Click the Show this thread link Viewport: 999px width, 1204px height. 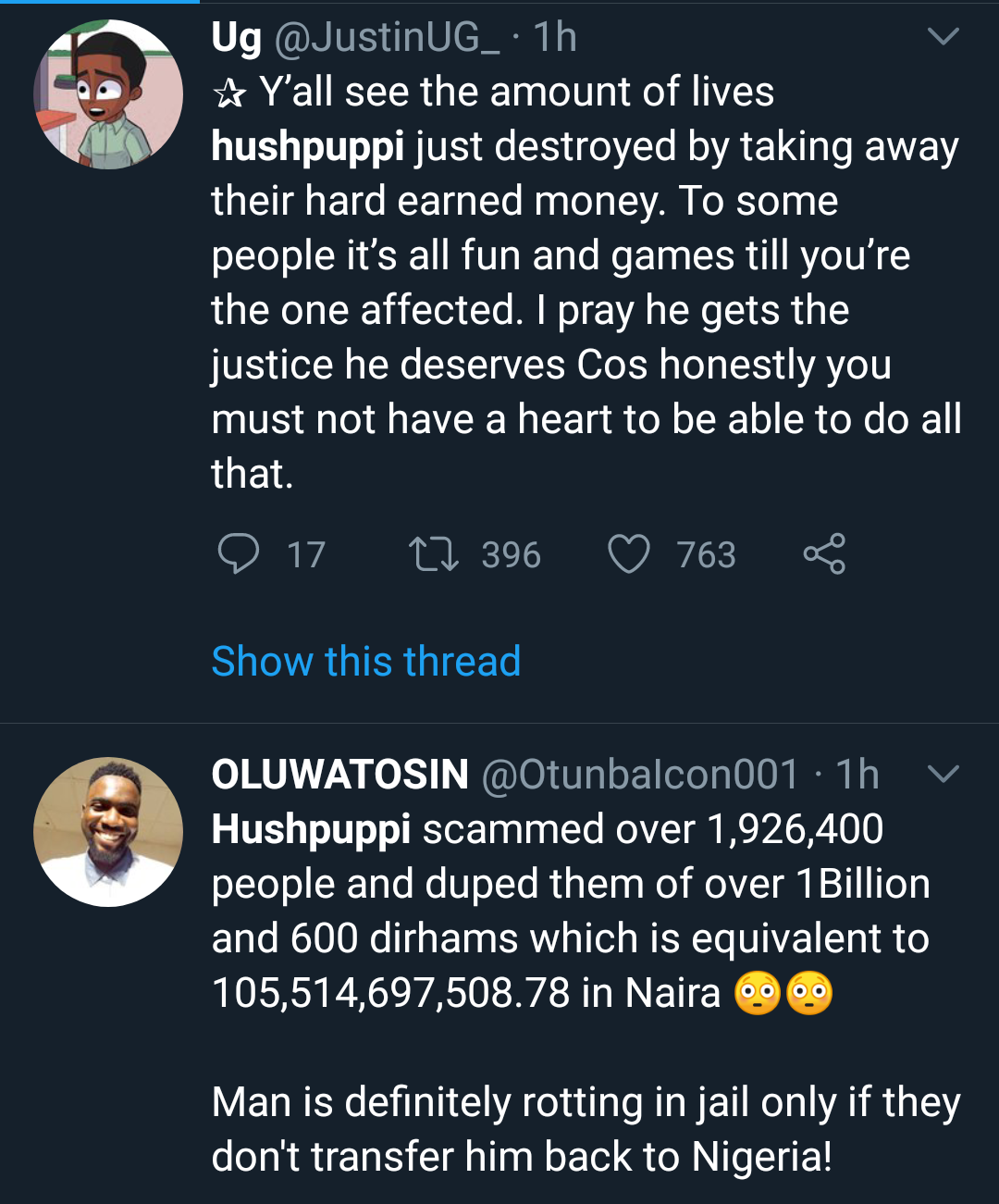[366, 662]
